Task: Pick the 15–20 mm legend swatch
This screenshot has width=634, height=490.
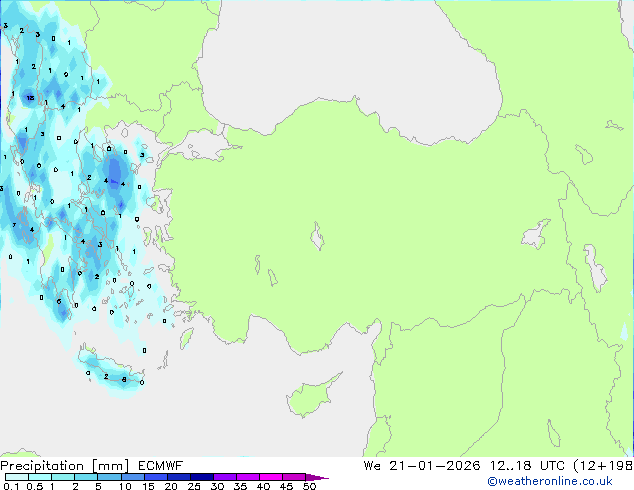Action: pyautogui.click(x=156, y=477)
